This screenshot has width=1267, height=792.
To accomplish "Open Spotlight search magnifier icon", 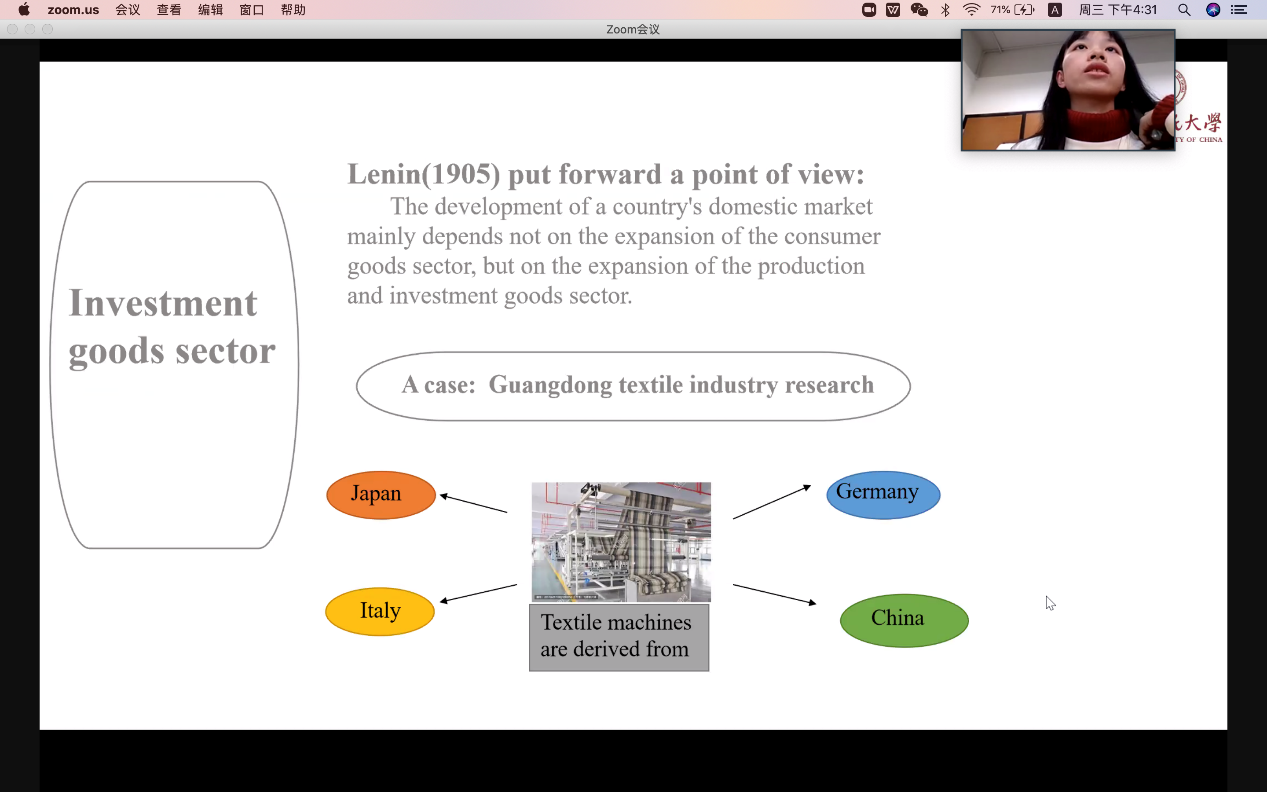I will coord(1184,10).
